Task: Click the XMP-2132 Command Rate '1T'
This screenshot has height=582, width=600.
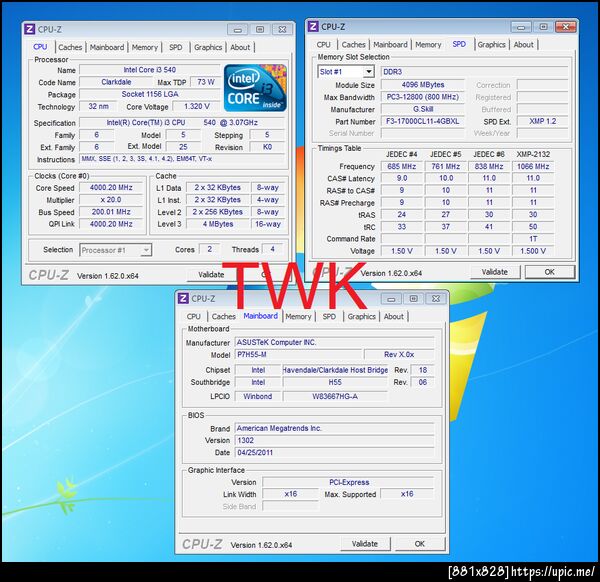Action: (x=533, y=239)
